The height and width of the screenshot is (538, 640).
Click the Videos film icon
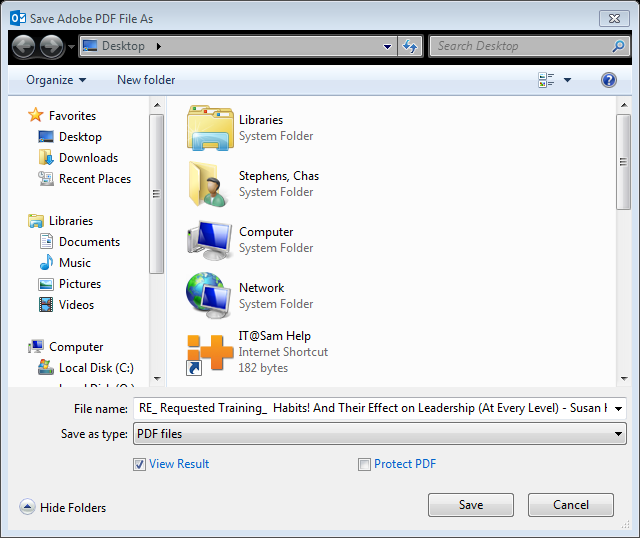pyautogui.click(x=46, y=305)
